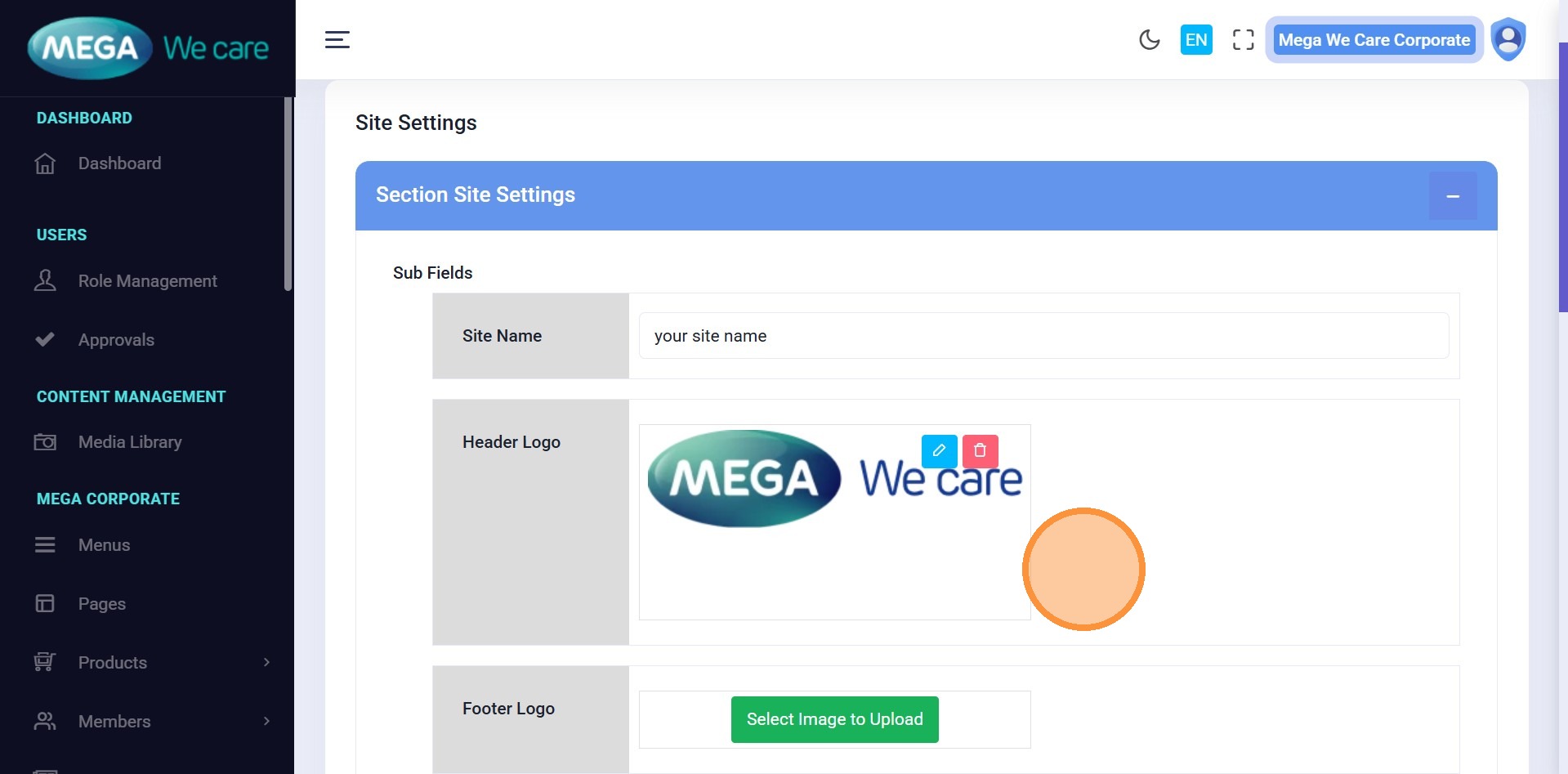
Task: Click the Approvals checkmark icon
Action: point(45,339)
